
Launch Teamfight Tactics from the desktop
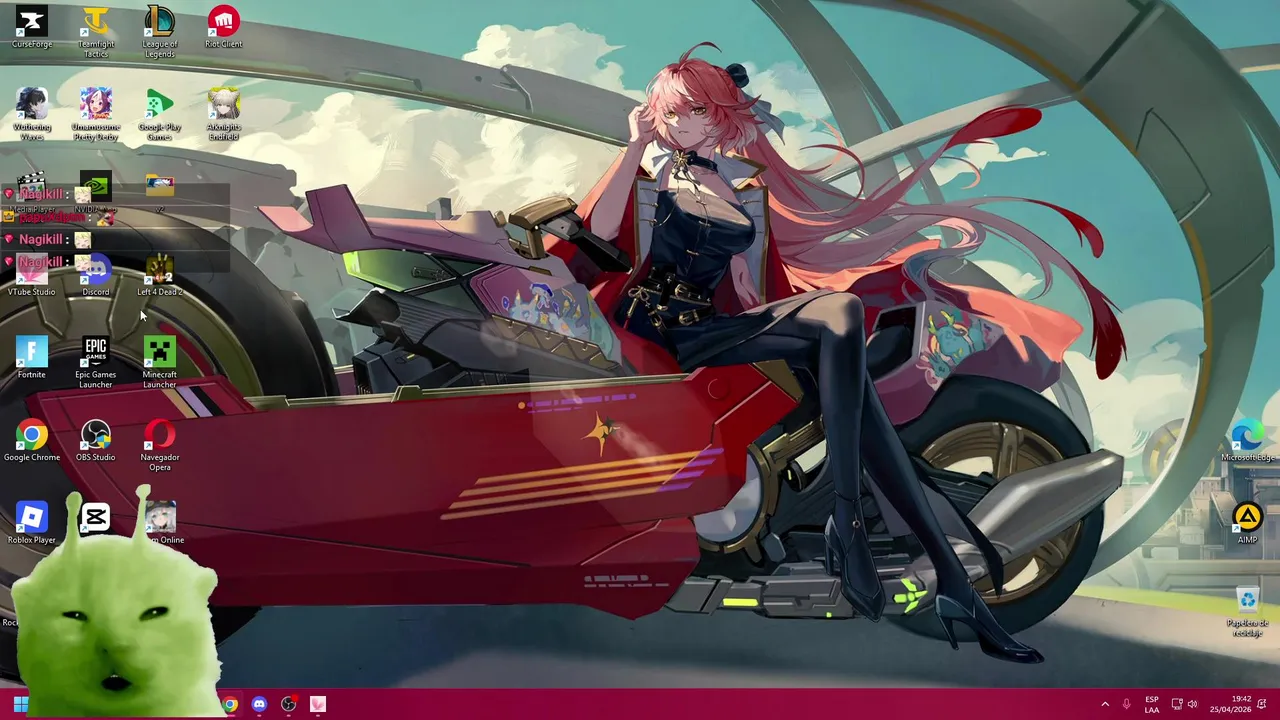96,32
